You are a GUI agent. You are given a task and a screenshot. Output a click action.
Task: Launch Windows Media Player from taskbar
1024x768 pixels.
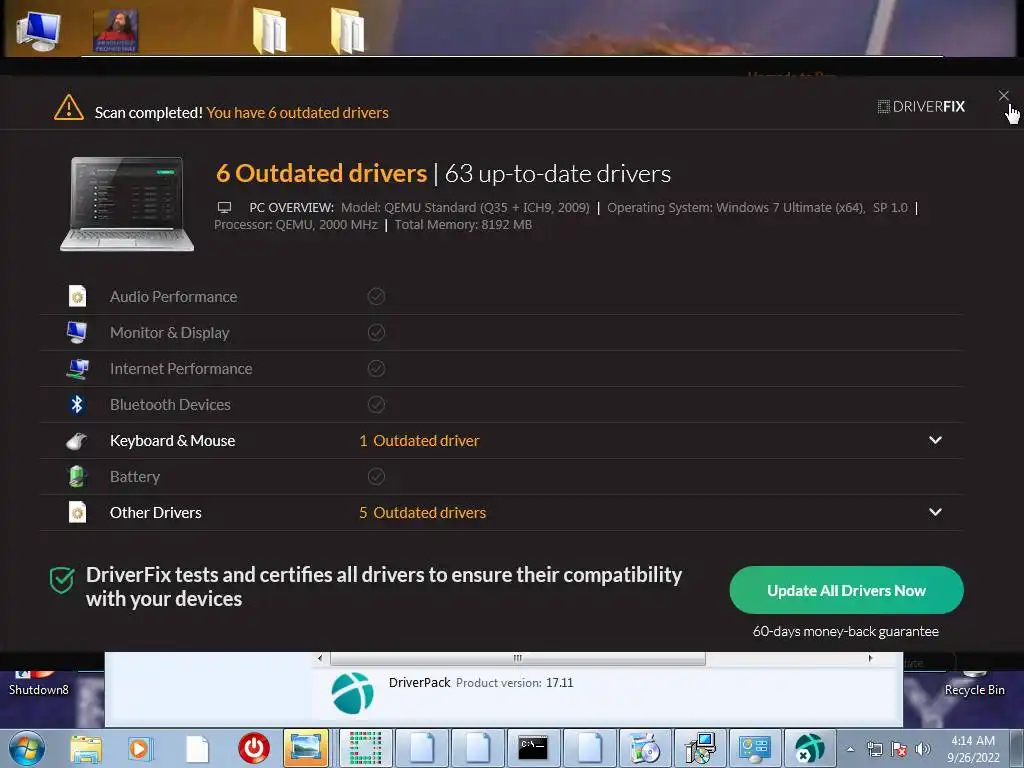tap(139, 748)
